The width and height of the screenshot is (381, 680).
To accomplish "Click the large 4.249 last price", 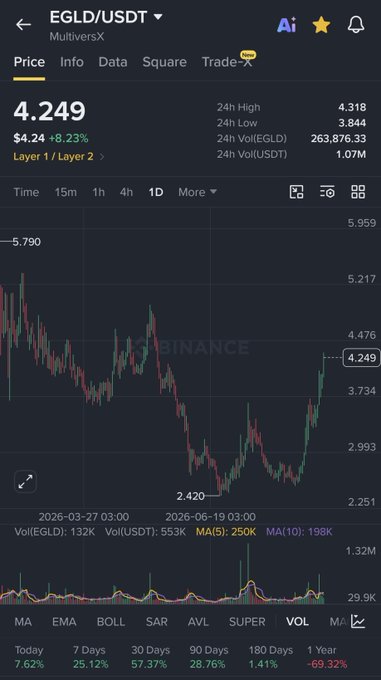I will click(x=49, y=111).
